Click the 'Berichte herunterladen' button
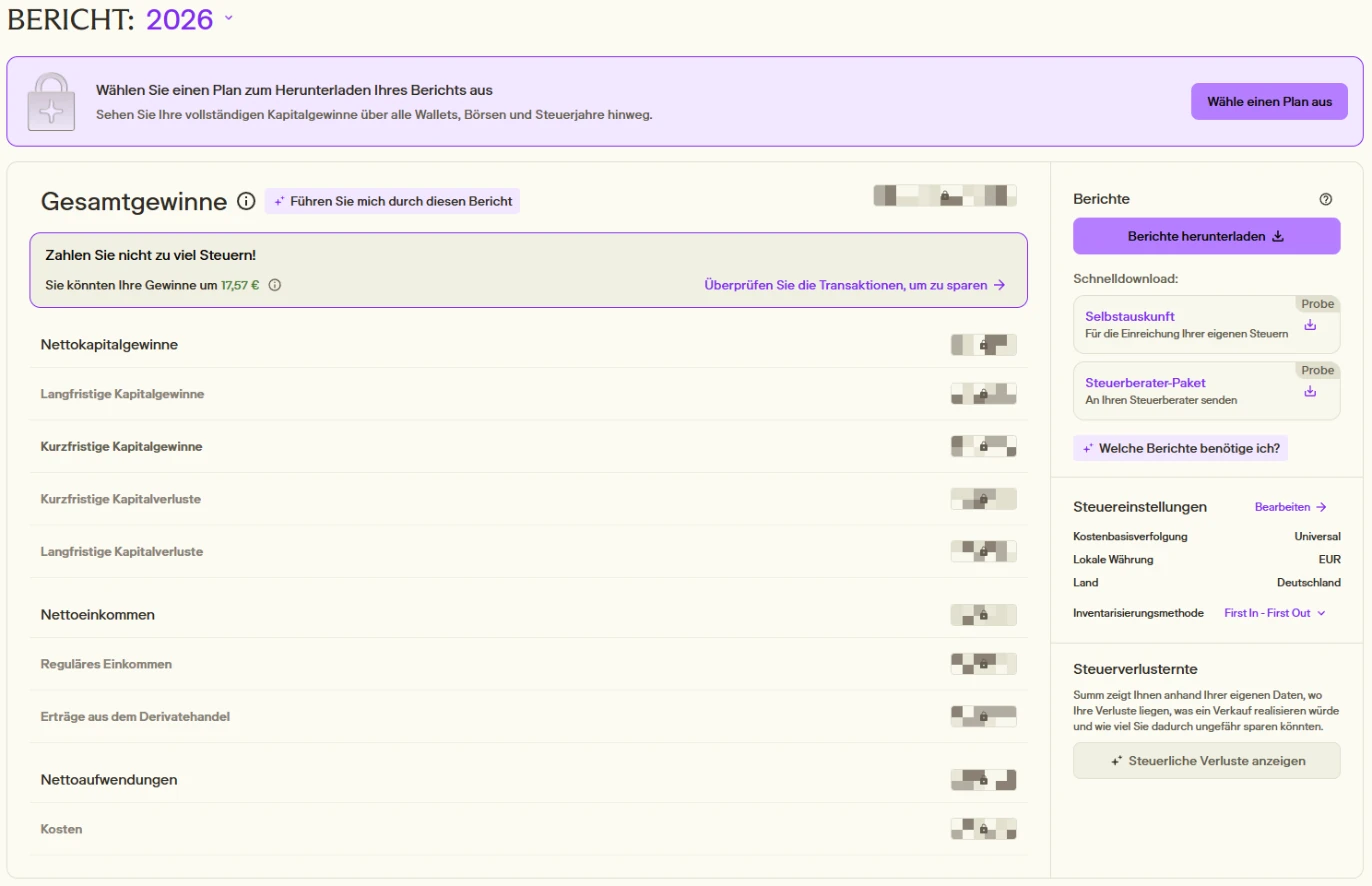The width and height of the screenshot is (1372, 886). pyautogui.click(x=1206, y=236)
